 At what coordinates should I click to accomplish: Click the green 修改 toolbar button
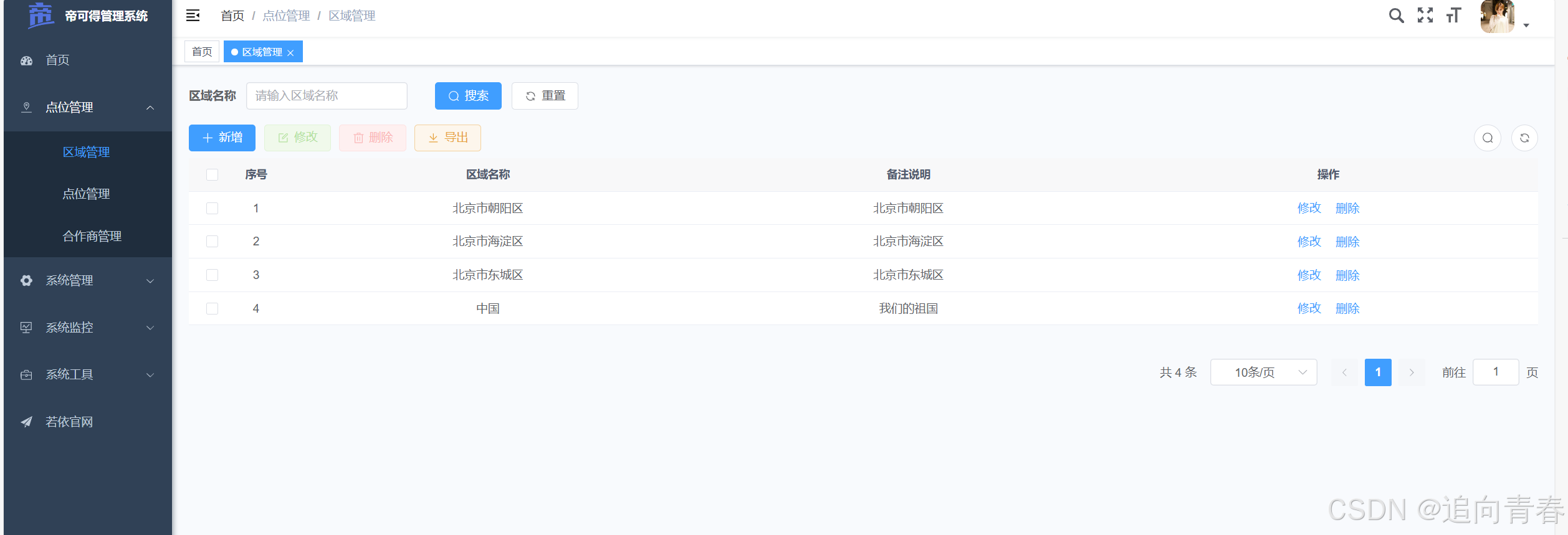pyautogui.click(x=297, y=138)
